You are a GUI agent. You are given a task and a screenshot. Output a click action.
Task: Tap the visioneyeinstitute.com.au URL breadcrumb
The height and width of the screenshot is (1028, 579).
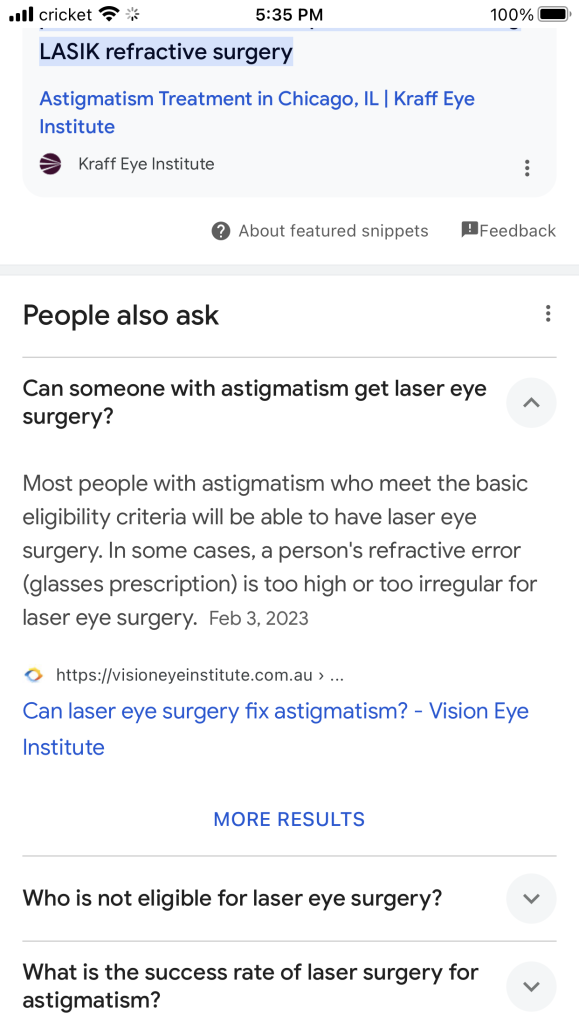pos(199,675)
